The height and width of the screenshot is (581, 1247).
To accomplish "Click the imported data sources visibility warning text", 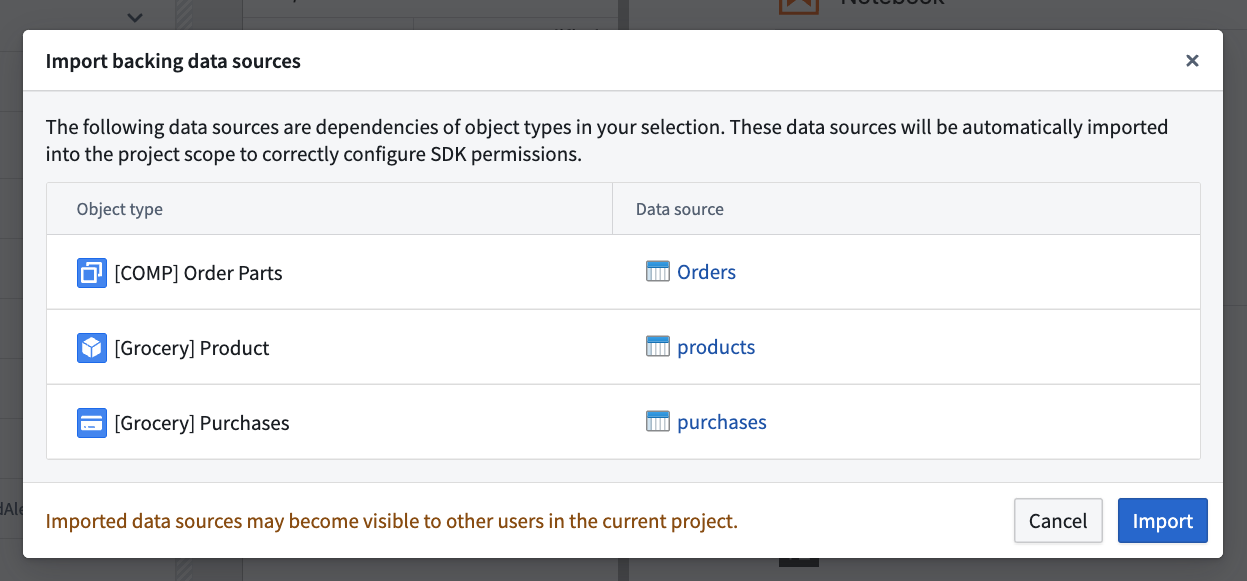I will [x=392, y=521].
